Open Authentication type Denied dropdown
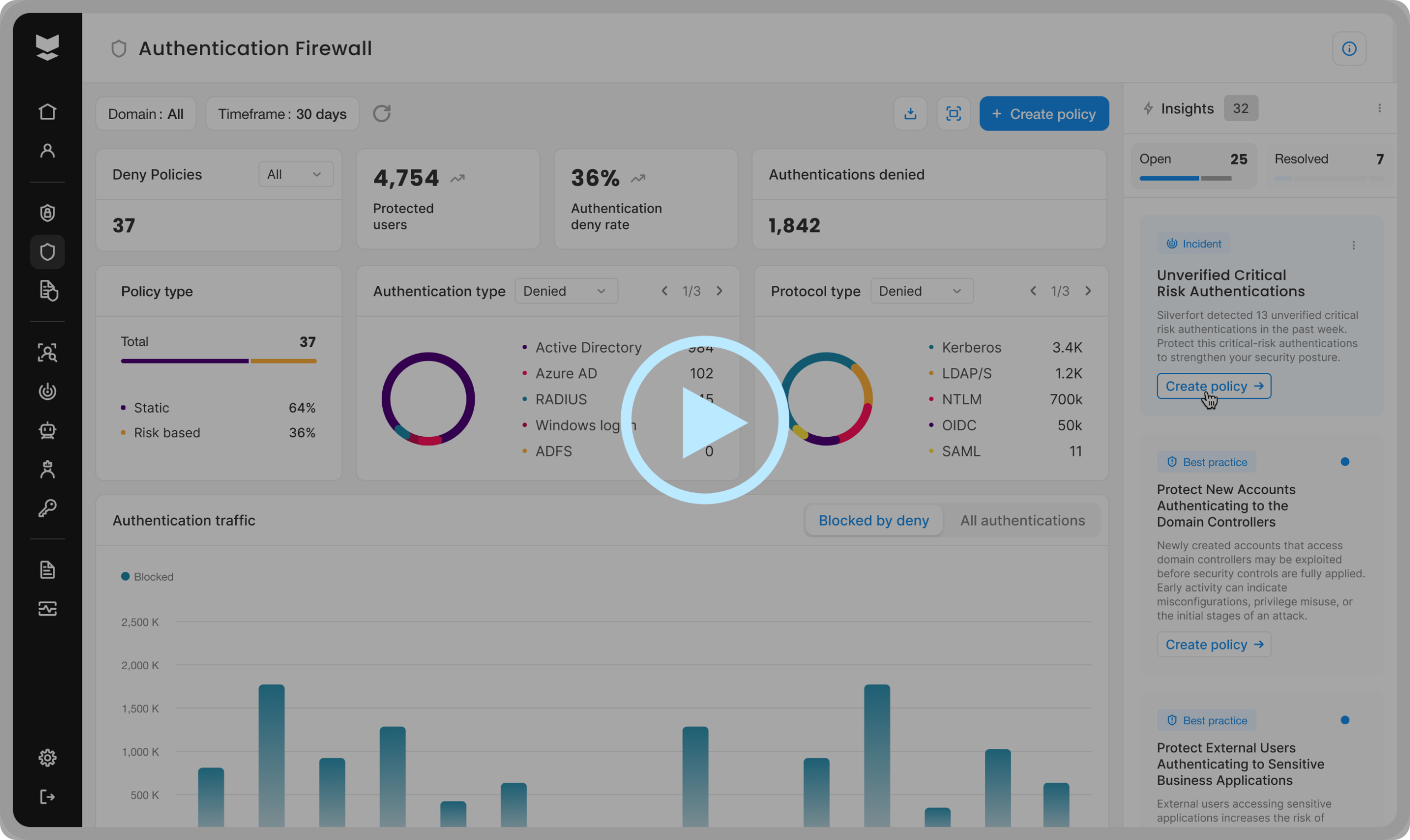Image resolution: width=1410 pixels, height=840 pixels. (566, 291)
